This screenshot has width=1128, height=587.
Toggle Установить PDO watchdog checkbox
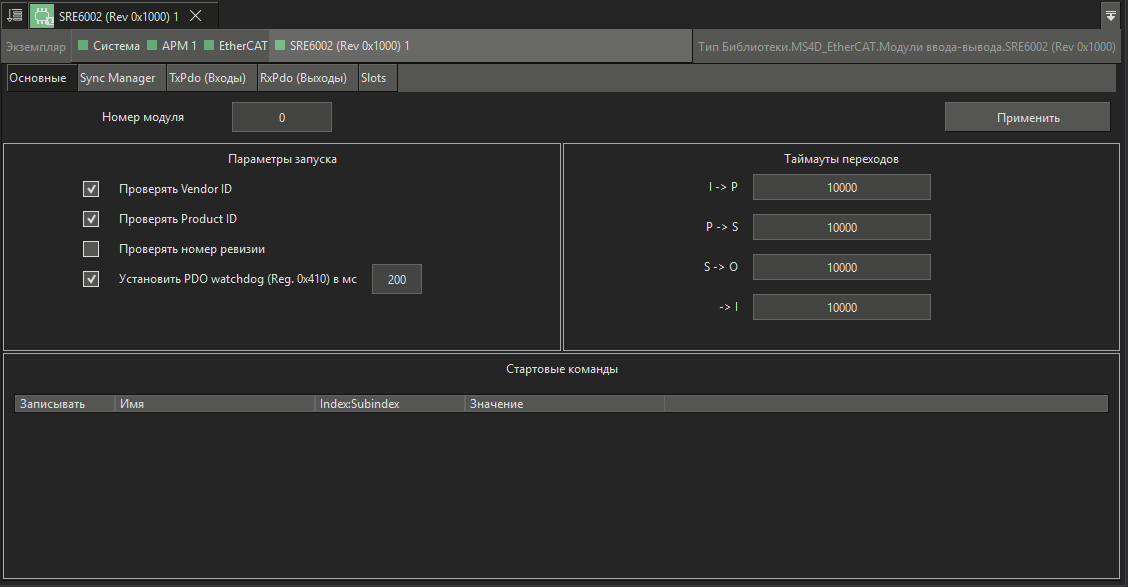tap(91, 279)
